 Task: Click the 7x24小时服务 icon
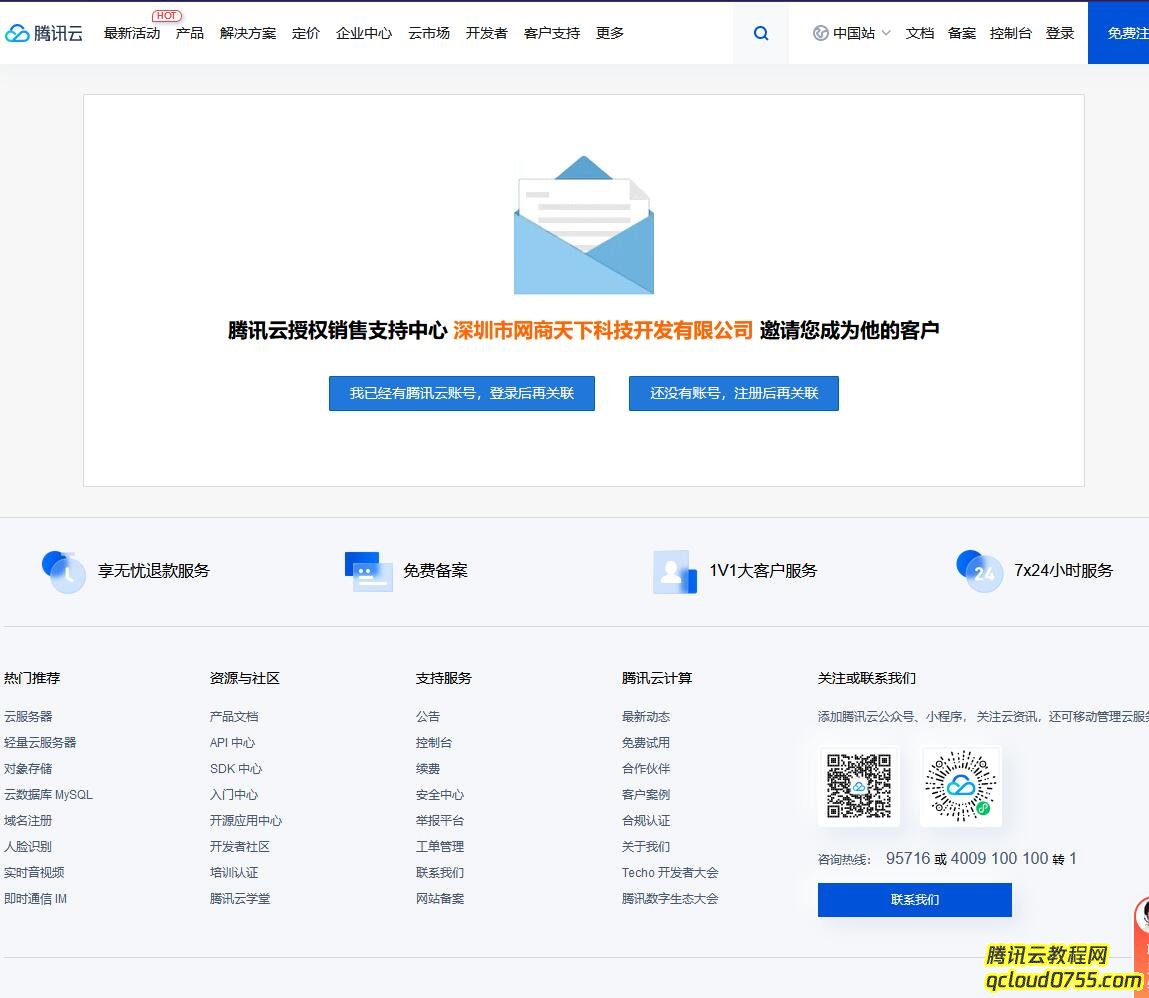click(979, 572)
